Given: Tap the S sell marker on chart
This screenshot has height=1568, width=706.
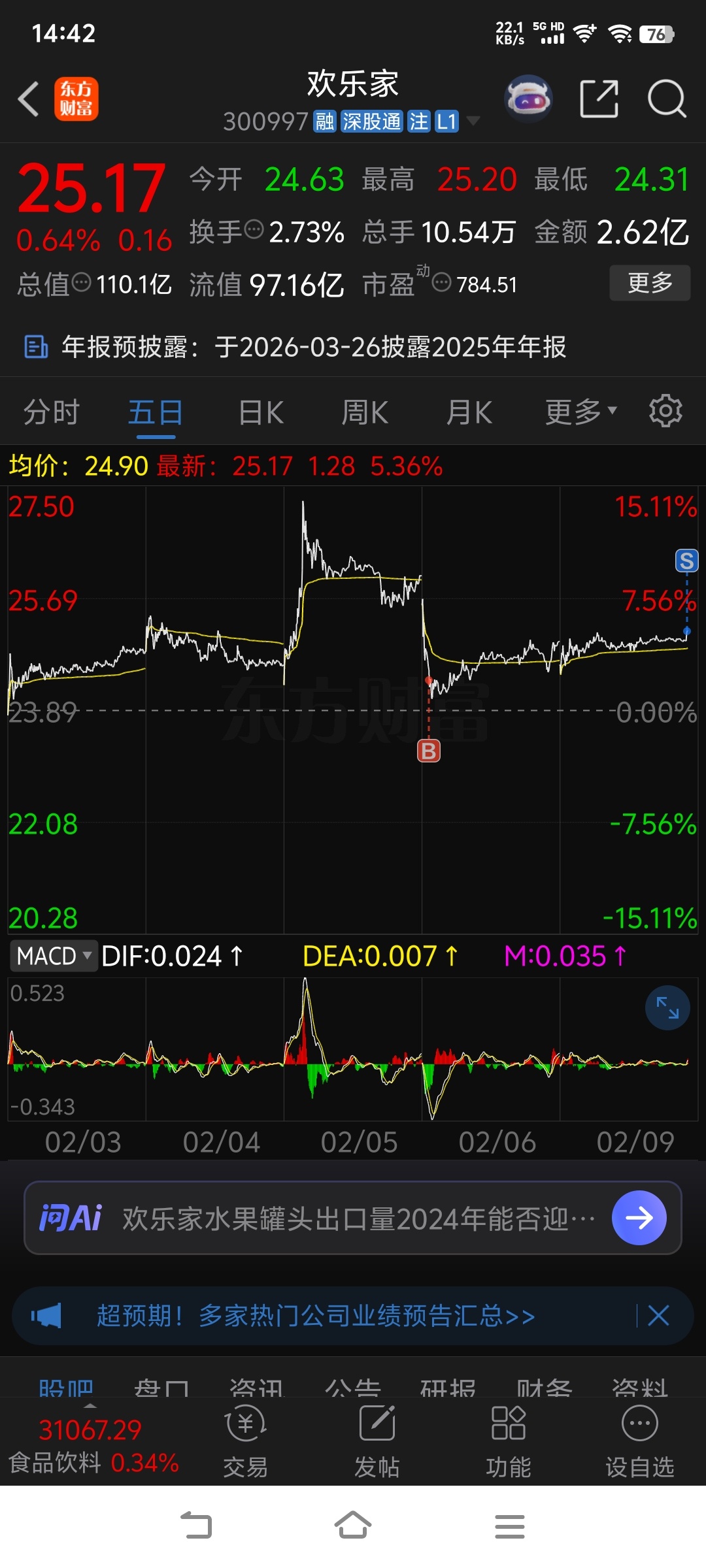Looking at the screenshot, I should coord(686,561).
